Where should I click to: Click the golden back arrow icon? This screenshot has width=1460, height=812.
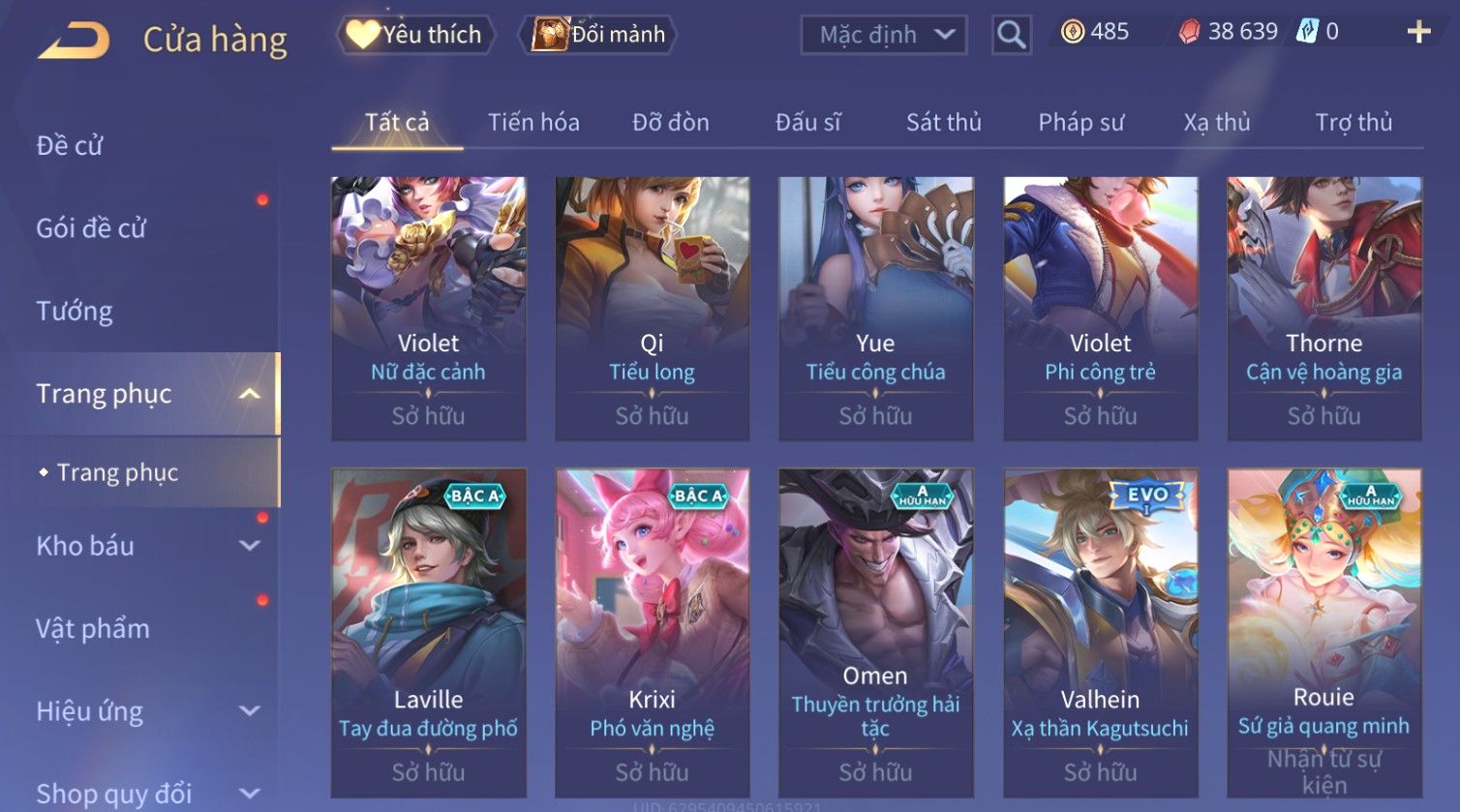(74, 41)
